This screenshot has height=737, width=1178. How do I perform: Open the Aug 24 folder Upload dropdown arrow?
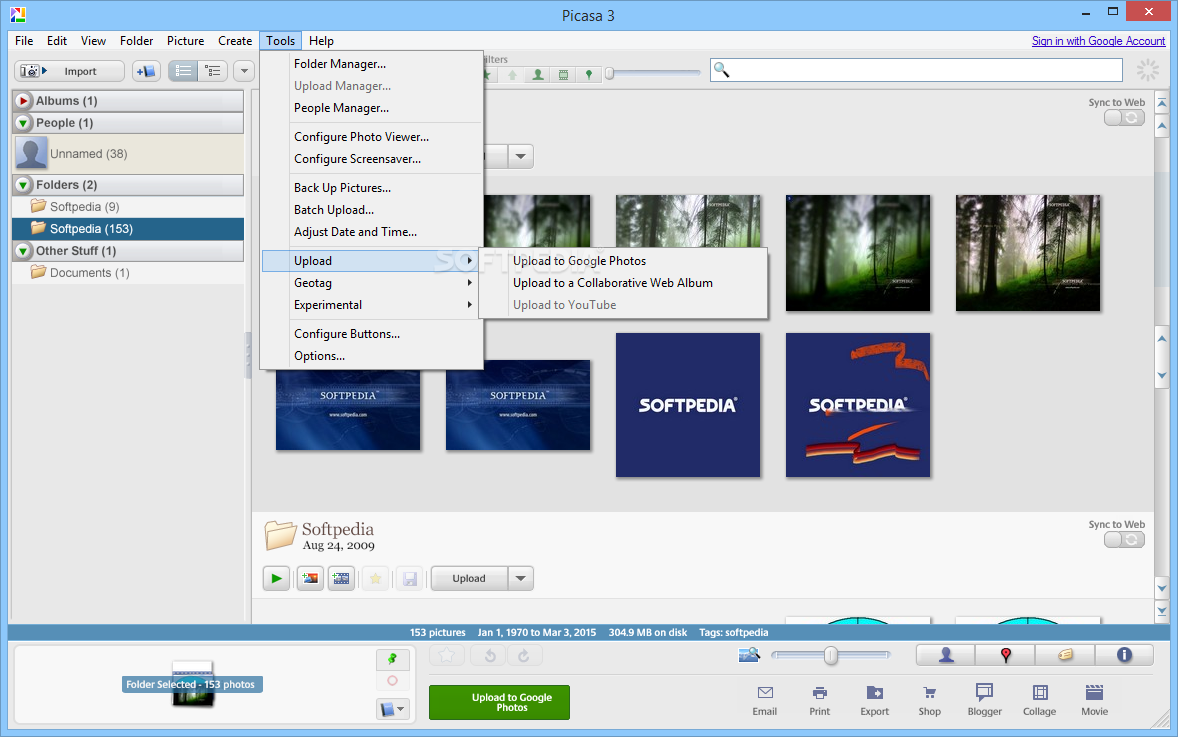pos(521,578)
